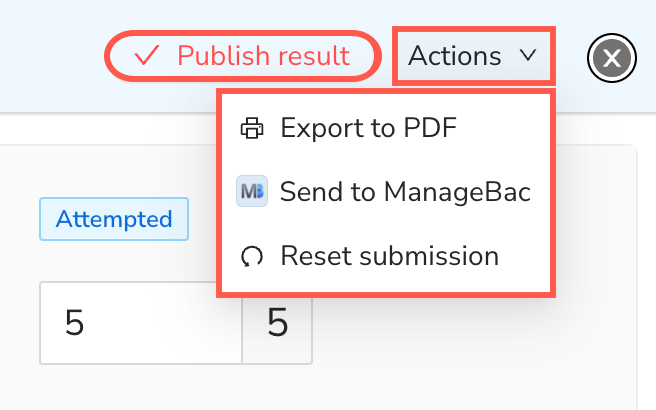This screenshot has height=410, width=656.
Task: Click the printer icon beside Export to PDF
Action: [x=252, y=128]
